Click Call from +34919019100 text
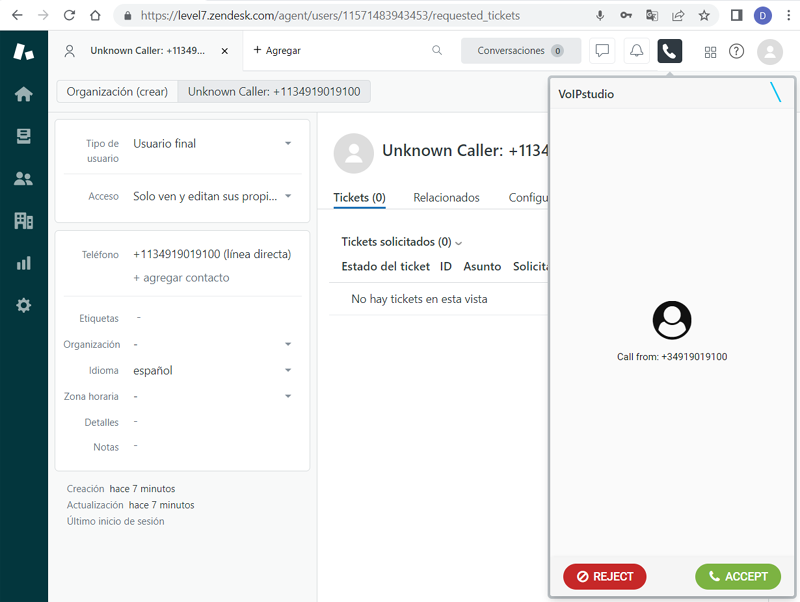Viewport: 800px width, 602px height. [672, 357]
